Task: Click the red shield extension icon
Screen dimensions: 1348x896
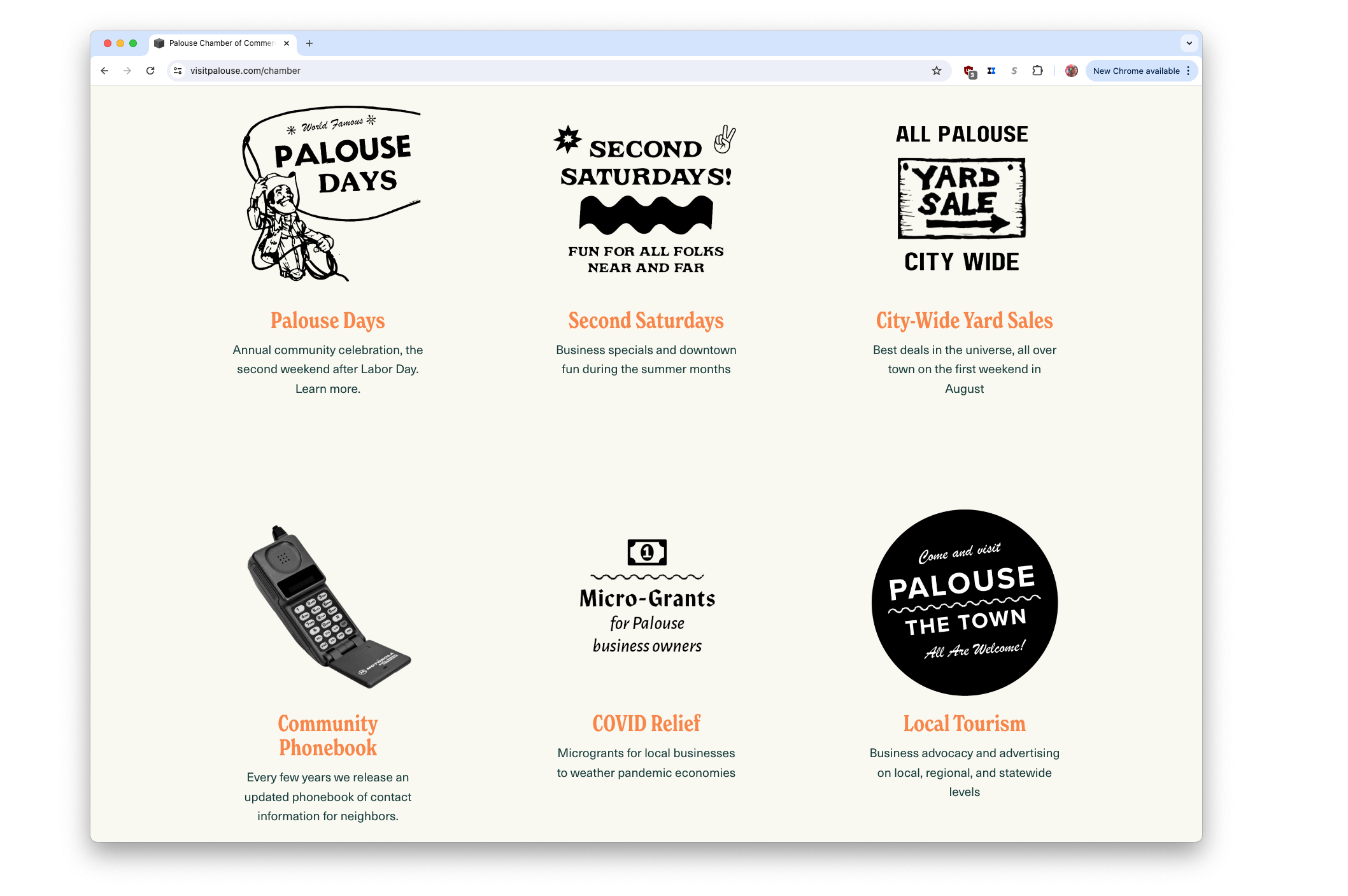Action: click(x=969, y=71)
